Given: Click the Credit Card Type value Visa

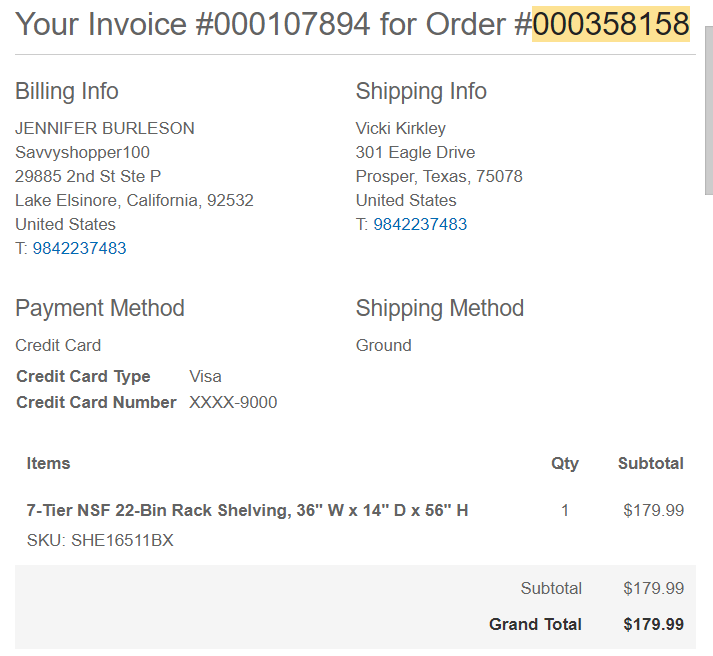Looking at the screenshot, I should [205, 376].
